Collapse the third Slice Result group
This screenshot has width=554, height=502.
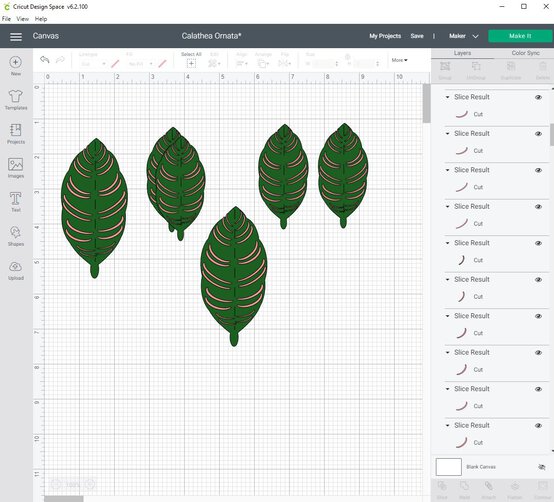[x=448, y=170]
